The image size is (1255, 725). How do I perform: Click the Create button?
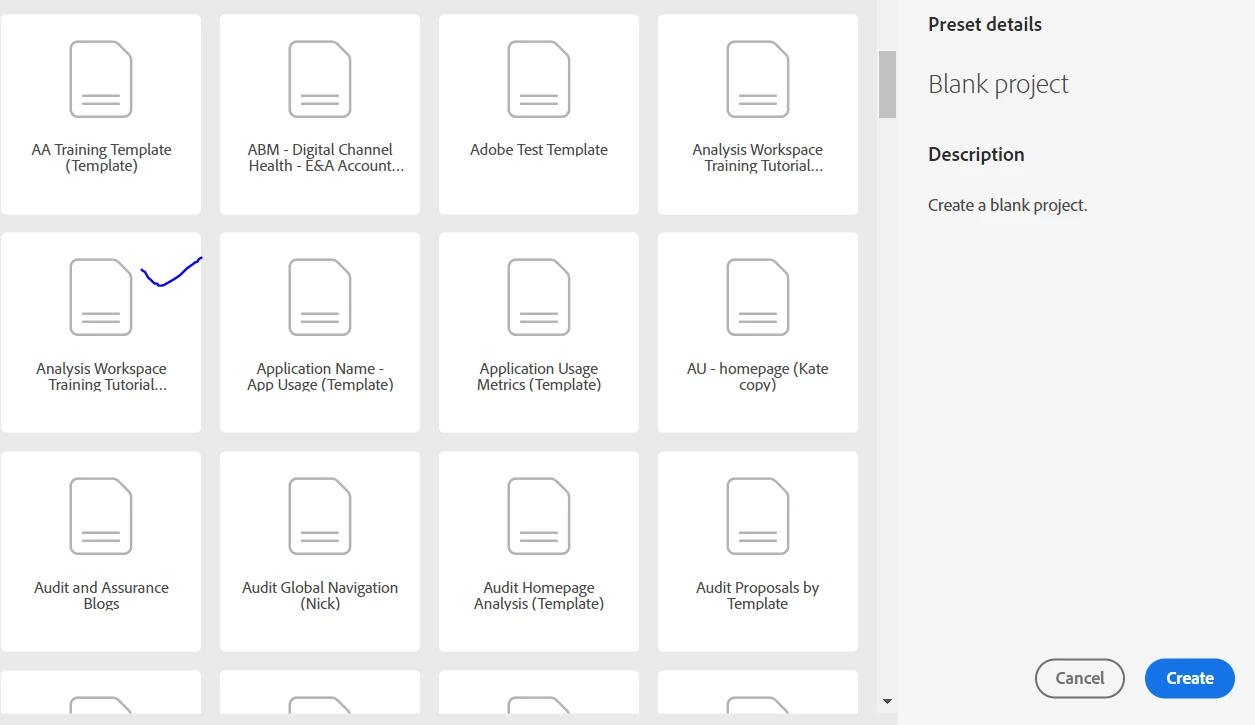point(1190,678)
